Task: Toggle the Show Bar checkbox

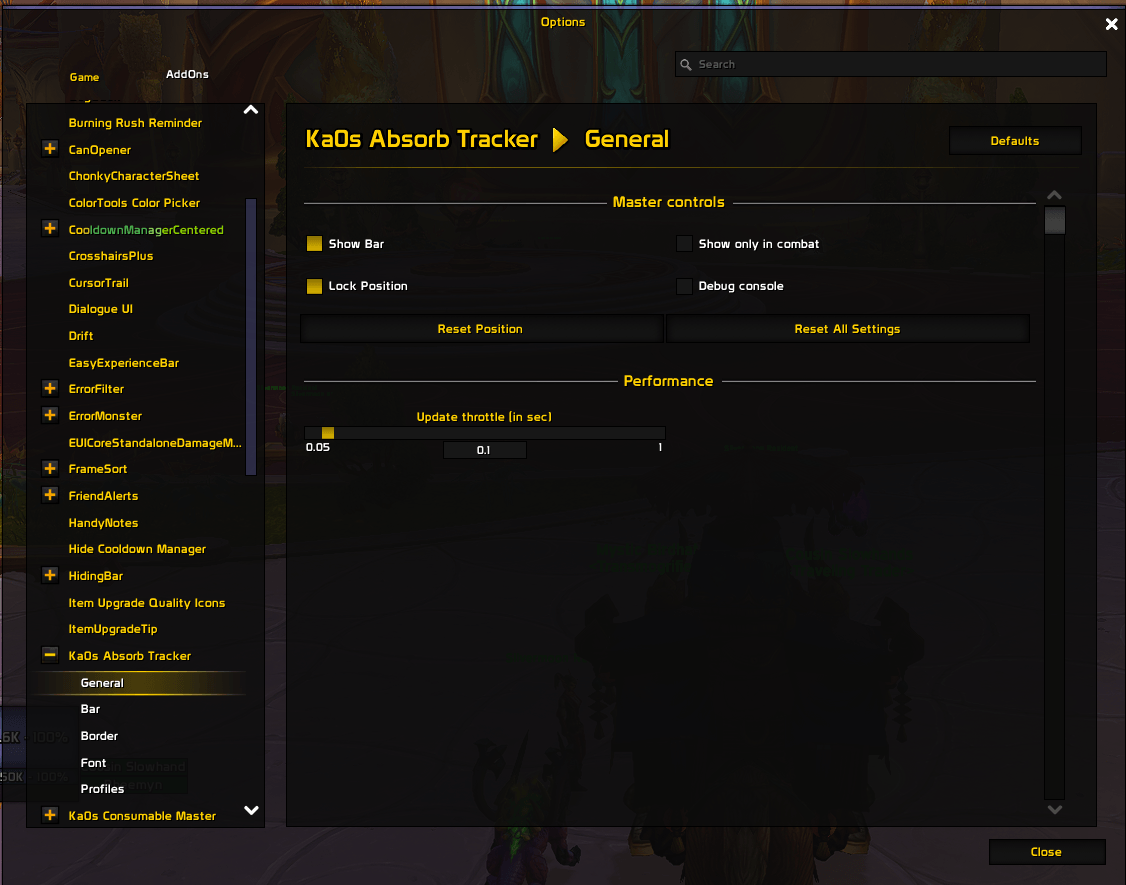Action: click(x=315, y=244)
